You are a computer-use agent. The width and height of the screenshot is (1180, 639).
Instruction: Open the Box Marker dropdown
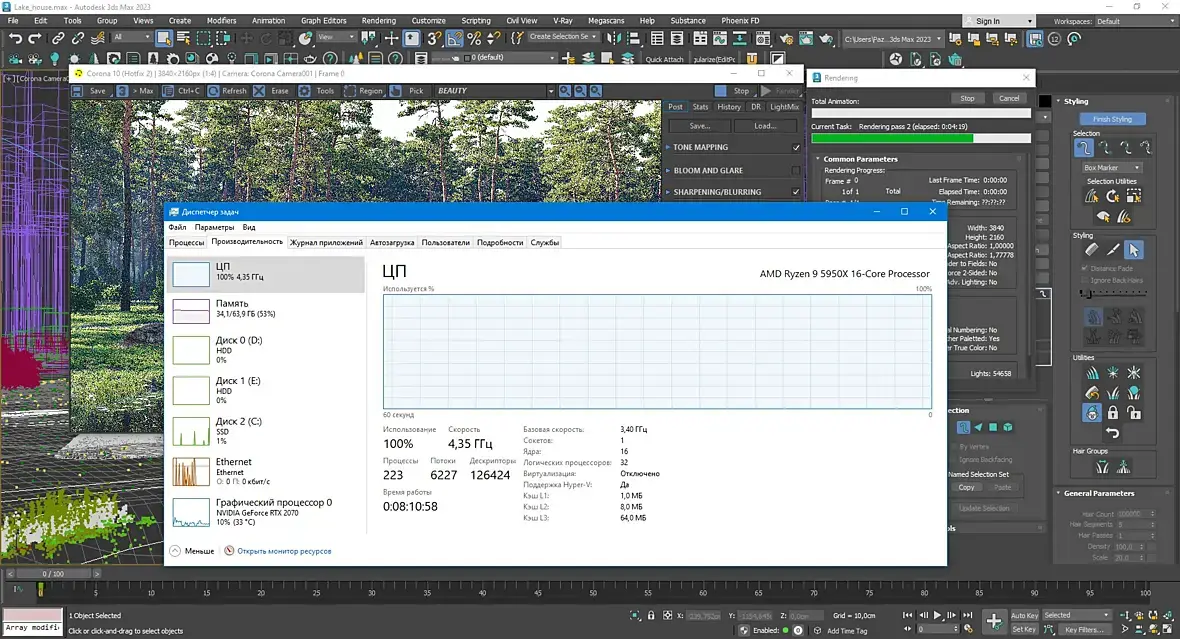[x=1112, y=168]
